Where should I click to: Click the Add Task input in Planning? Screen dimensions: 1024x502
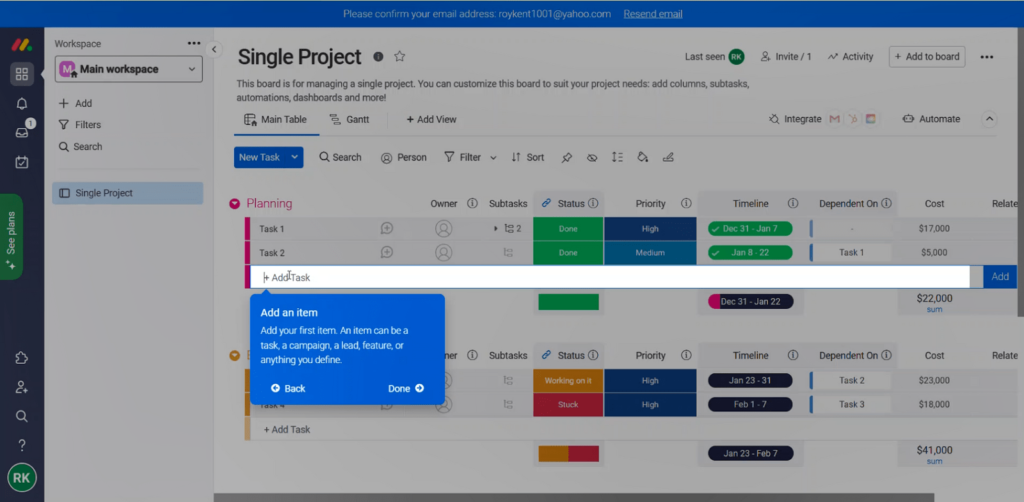610,277
